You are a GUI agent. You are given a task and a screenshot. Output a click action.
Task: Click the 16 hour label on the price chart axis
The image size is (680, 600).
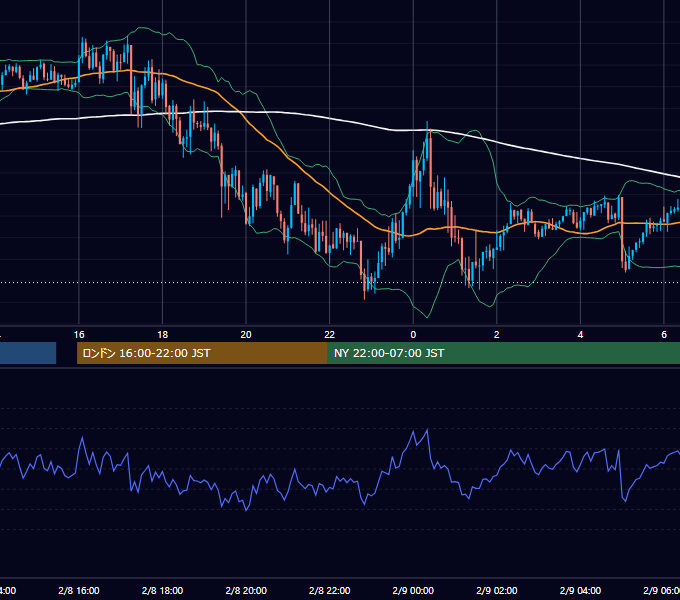tap(79, 335)
